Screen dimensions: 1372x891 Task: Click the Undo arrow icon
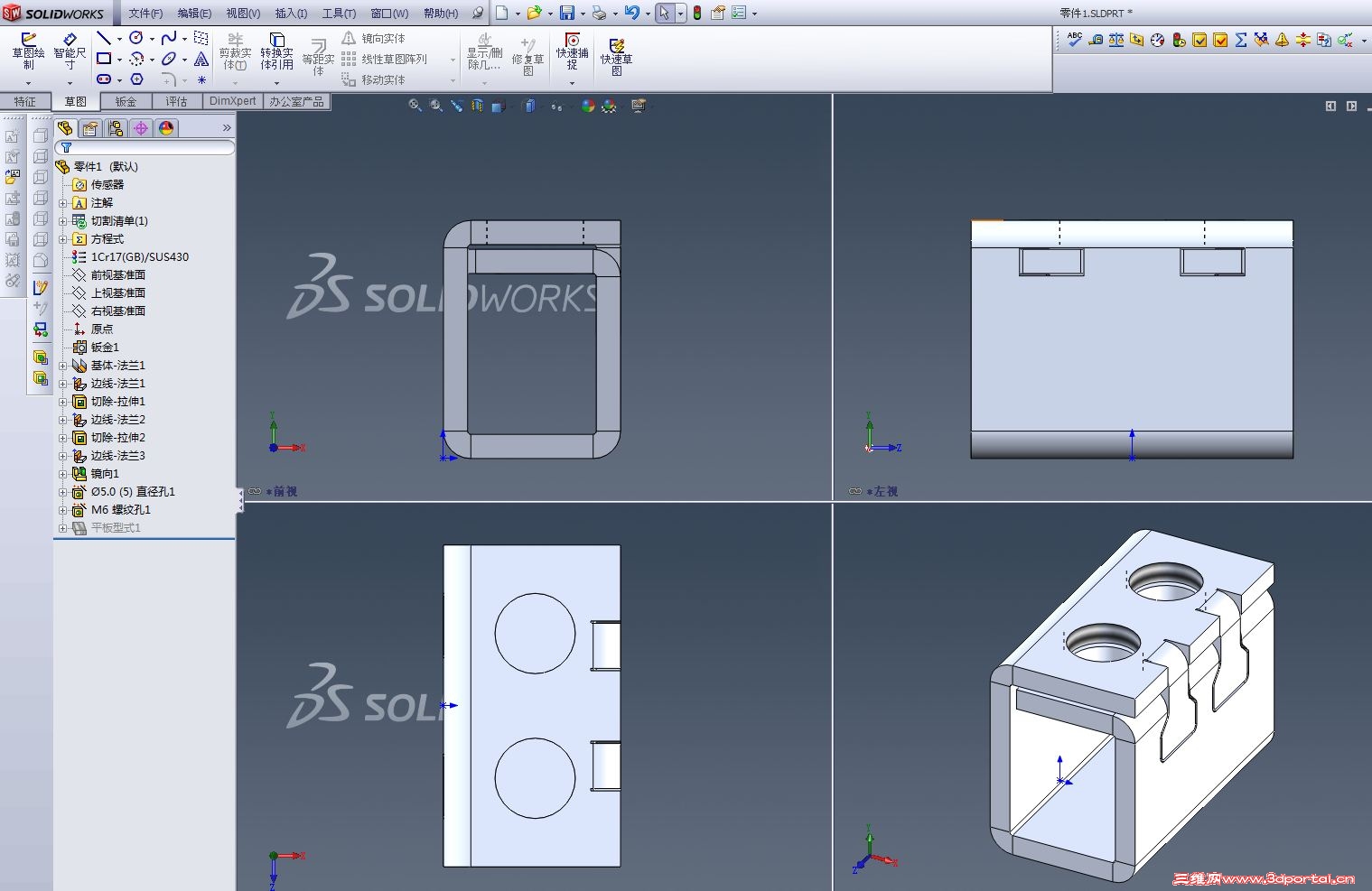pyautogui.click(x=632, y=13)
